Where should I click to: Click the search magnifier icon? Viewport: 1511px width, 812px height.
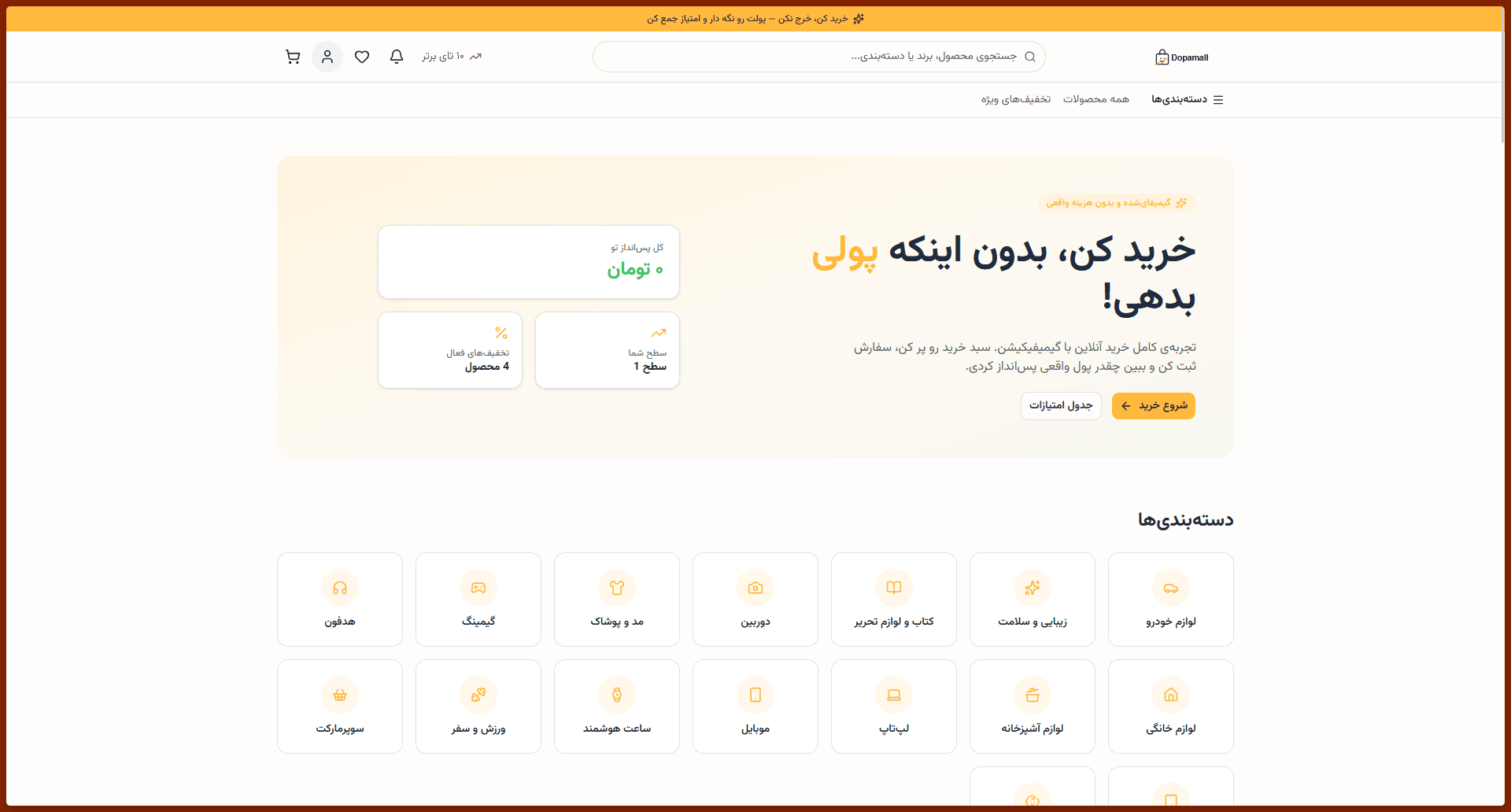click(1030, 57)
